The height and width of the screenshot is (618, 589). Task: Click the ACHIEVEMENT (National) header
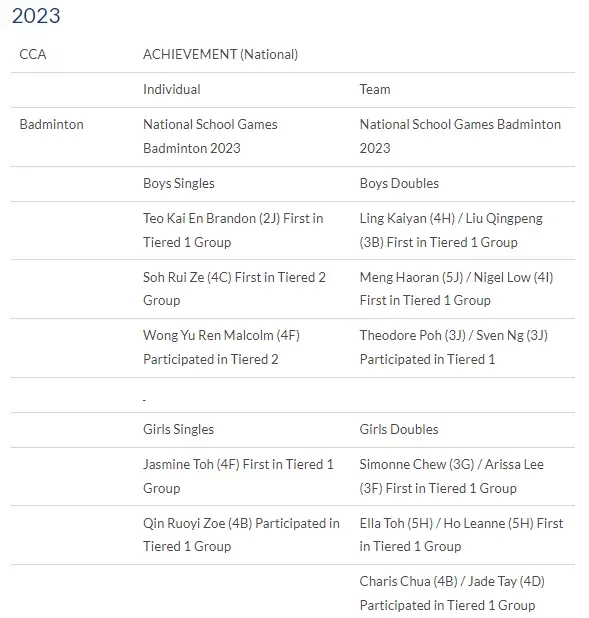point(220,54)
